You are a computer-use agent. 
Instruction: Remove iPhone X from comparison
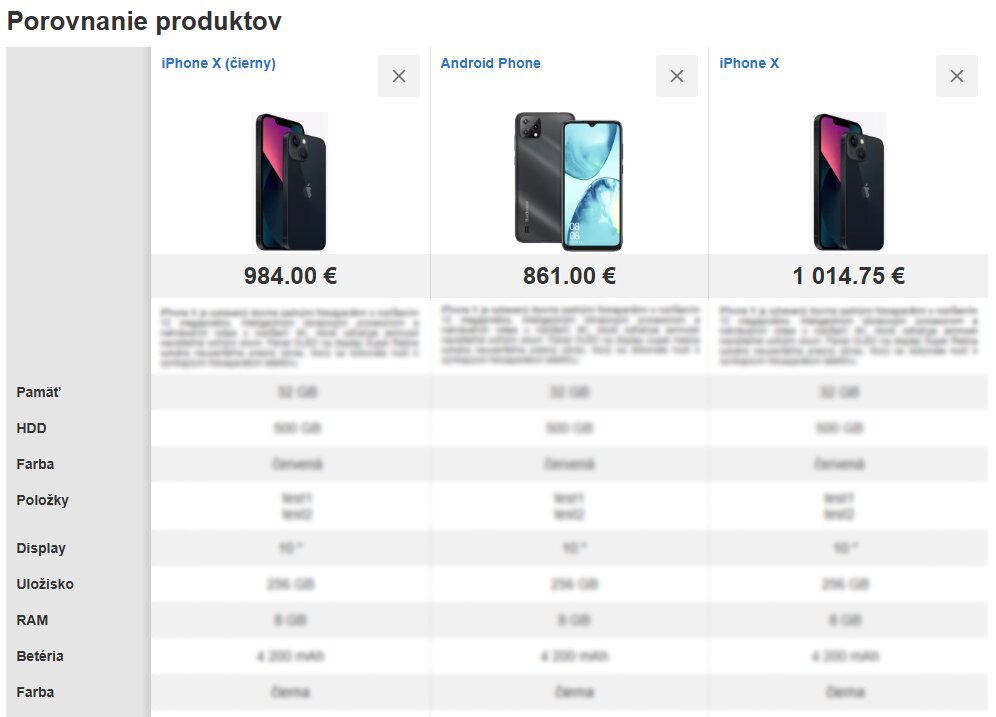[x=956, y=76]
